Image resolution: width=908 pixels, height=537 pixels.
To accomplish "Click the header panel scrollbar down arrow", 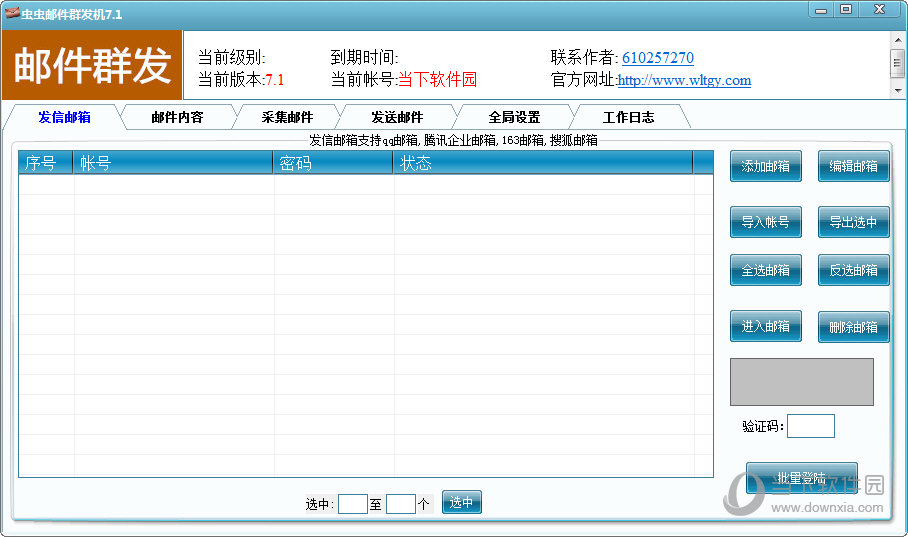I will point(897,90).
